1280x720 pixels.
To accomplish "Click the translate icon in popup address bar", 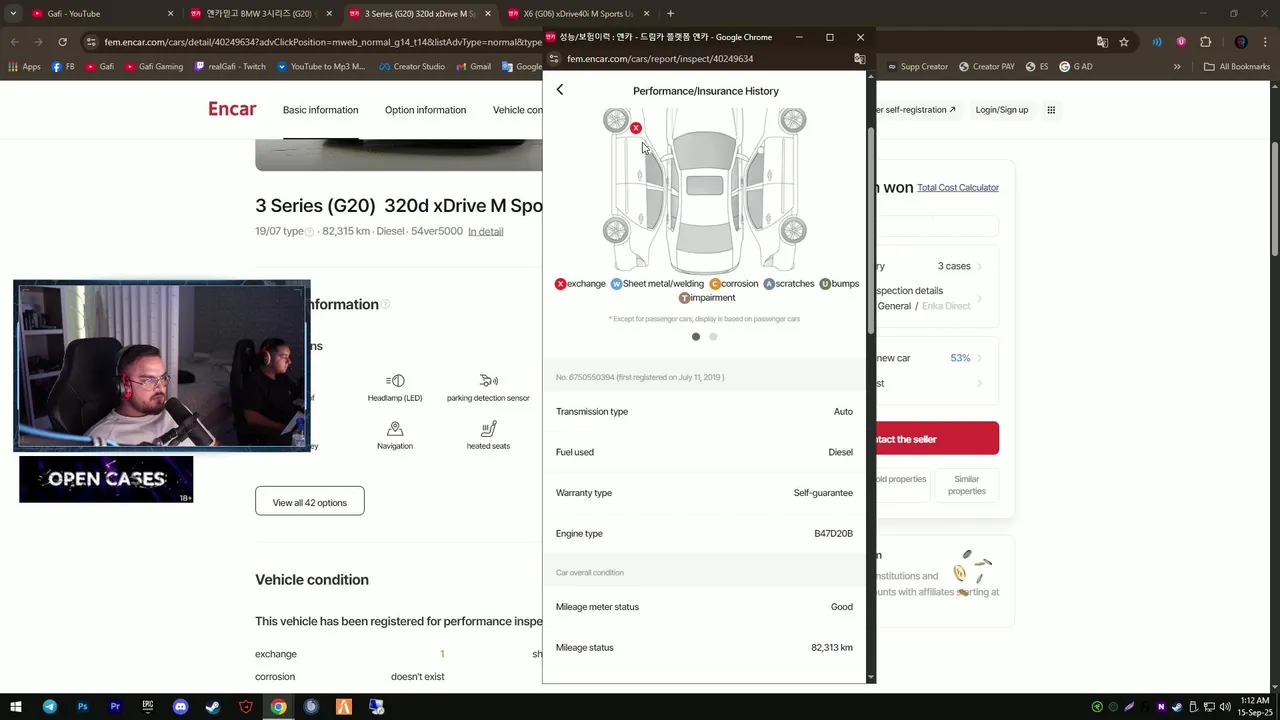I will coord(859,59).
